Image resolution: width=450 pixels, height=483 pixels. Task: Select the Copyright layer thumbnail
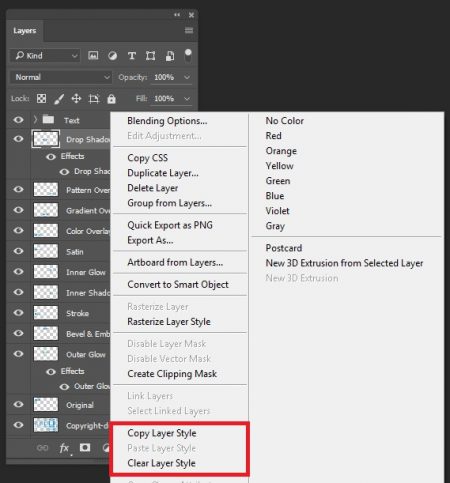(46, 425)
